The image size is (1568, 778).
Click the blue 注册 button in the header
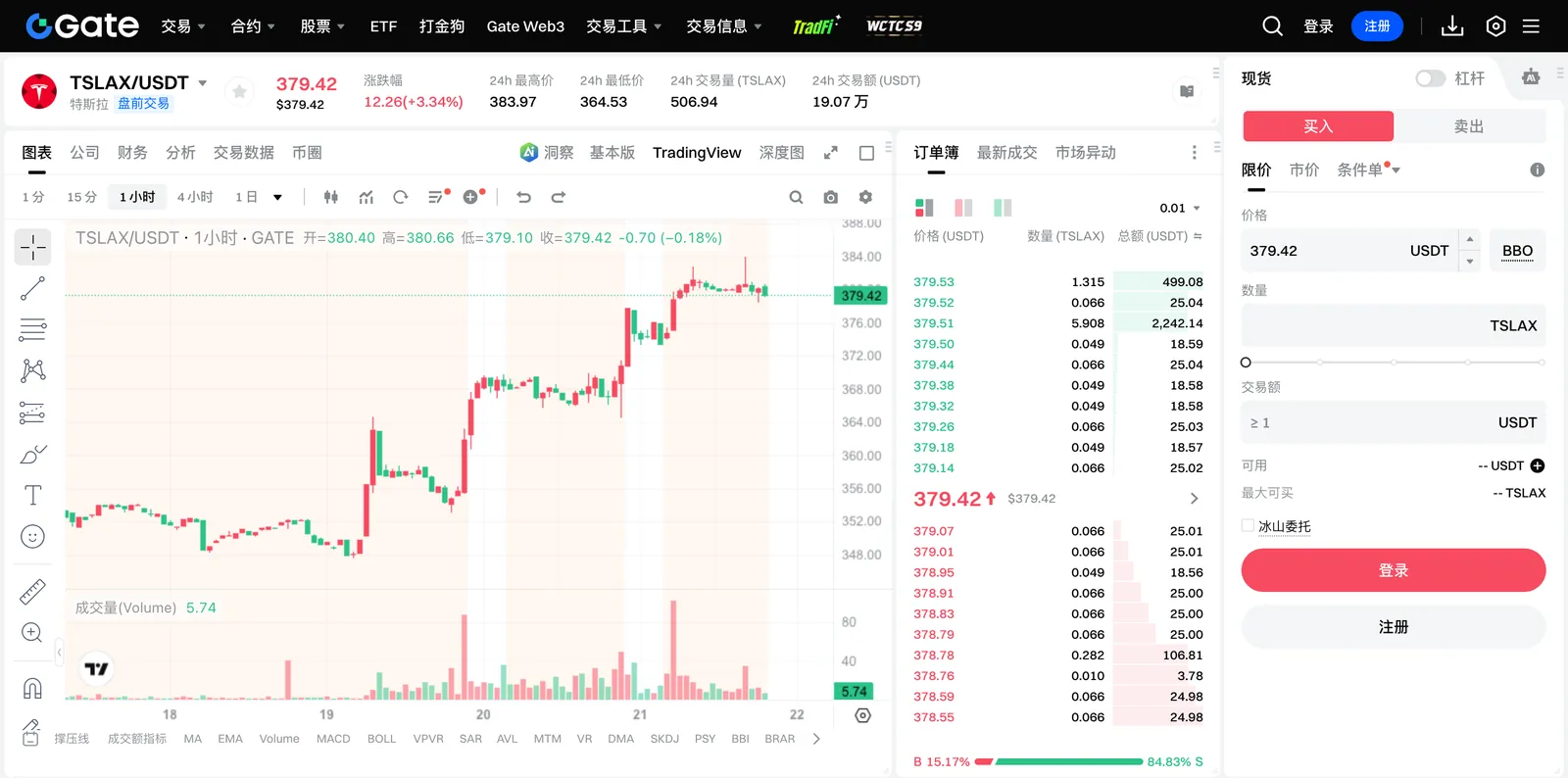pyautogui.click(x=1377, y=26)
